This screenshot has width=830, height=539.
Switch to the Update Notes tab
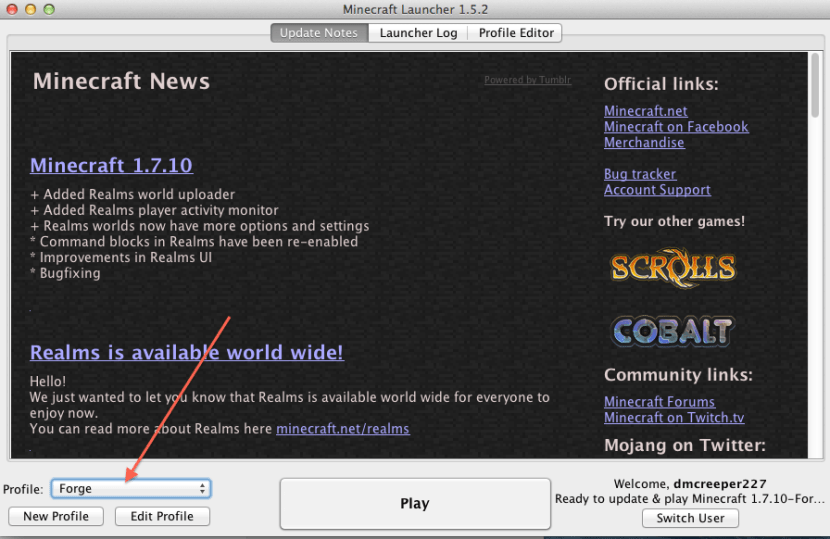[319, 33]
